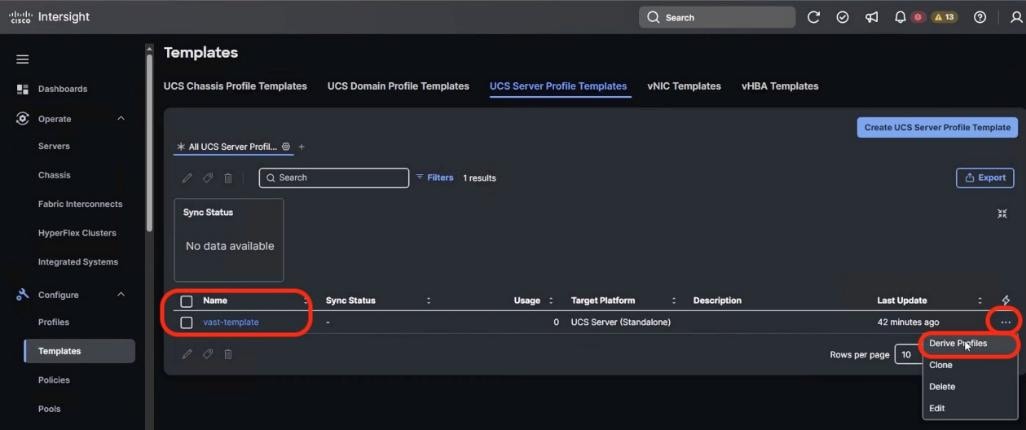Click the Configure wrench icon
1026x430 pixels.
point(22,295)
